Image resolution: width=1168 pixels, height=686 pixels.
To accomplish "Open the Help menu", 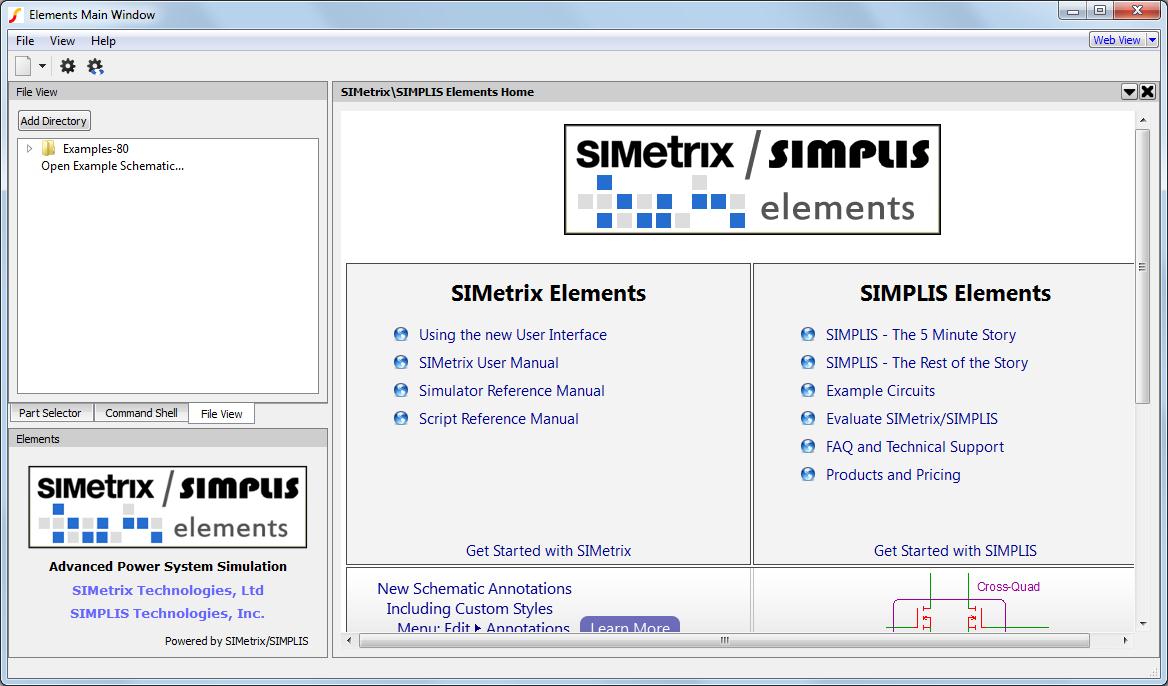I will pyautogui.click(x=104, y=41).
